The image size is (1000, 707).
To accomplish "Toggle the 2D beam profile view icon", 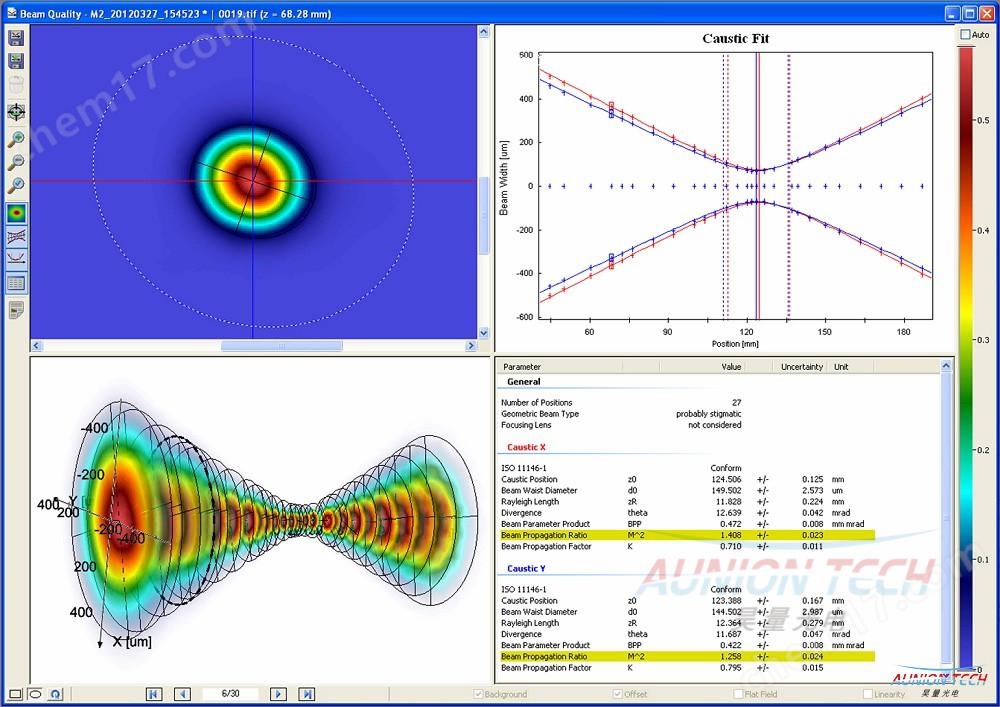I will (16, 213).
